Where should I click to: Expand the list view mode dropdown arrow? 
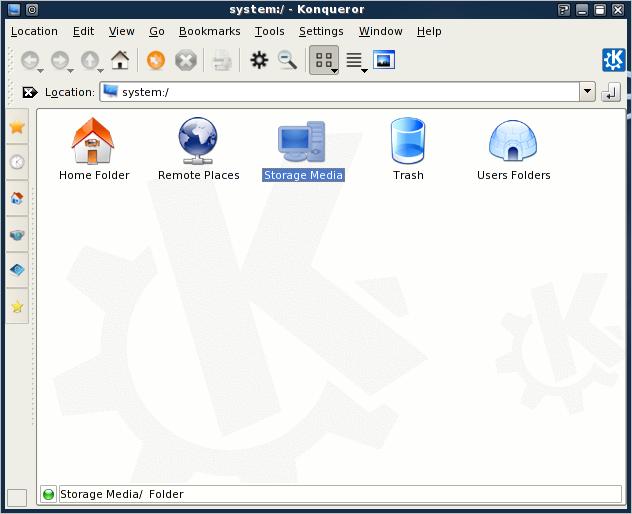pos(364,71)
